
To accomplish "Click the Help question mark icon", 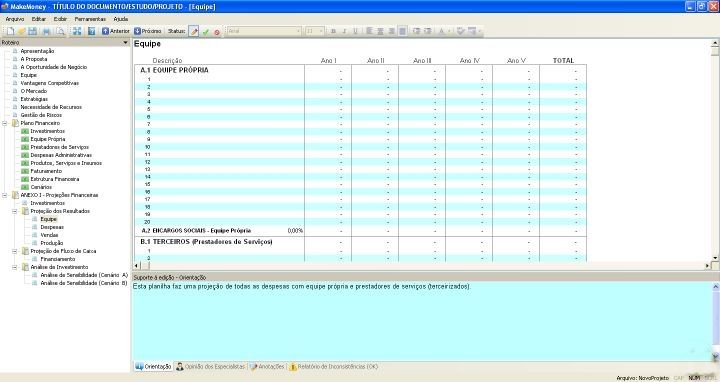I will [91, 31].
